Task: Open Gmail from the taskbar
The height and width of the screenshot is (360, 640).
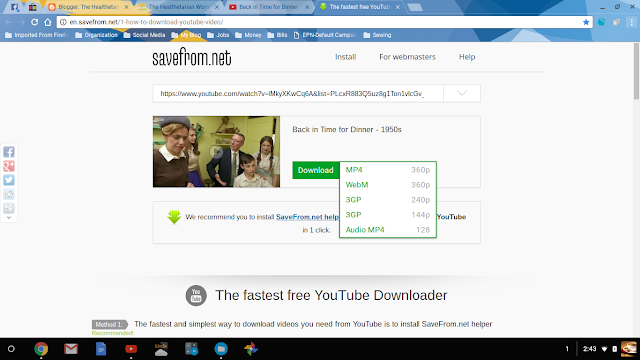Action: [x=71, y=349]
